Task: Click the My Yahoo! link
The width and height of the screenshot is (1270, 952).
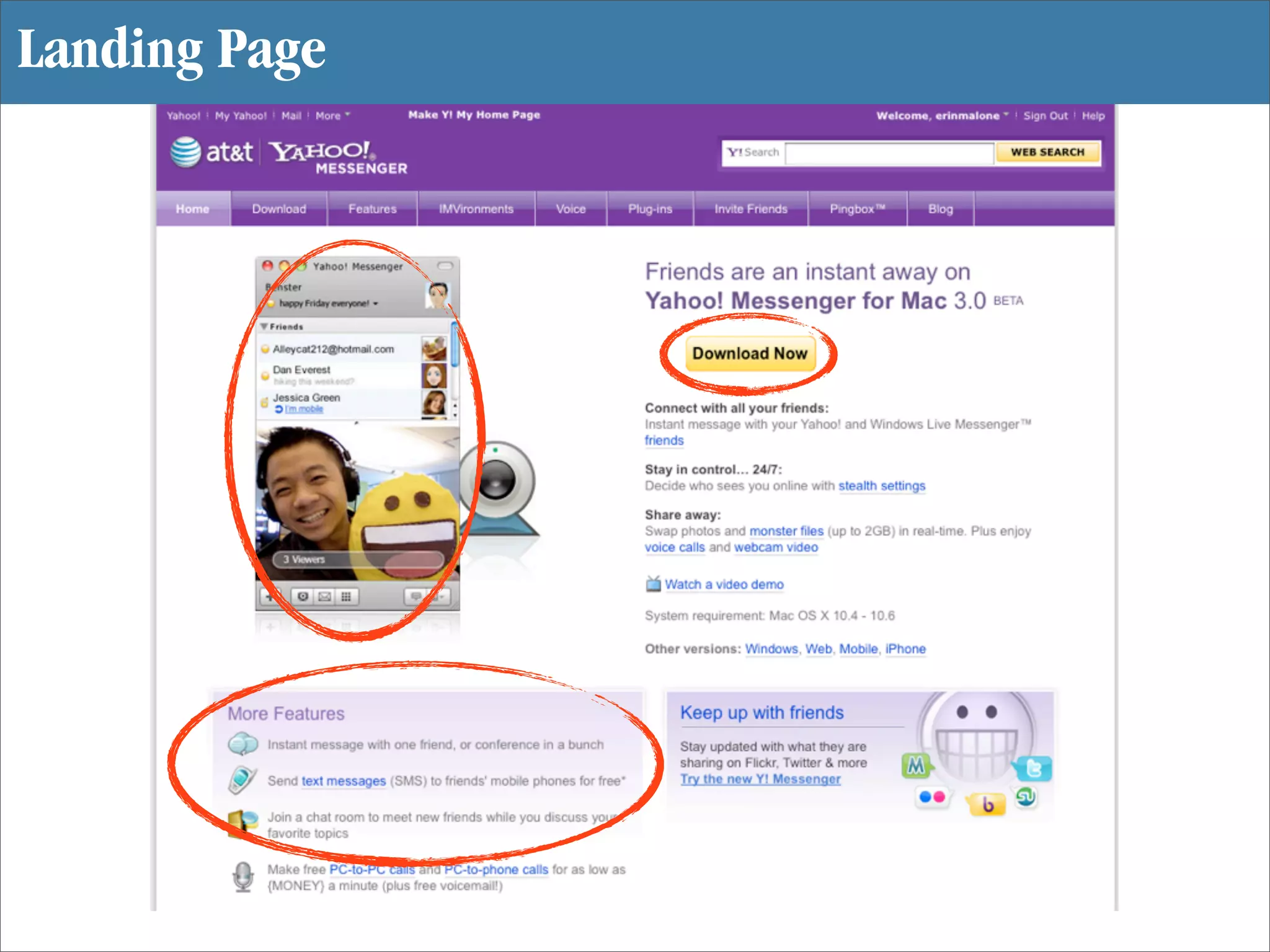Action: (241, 116)
